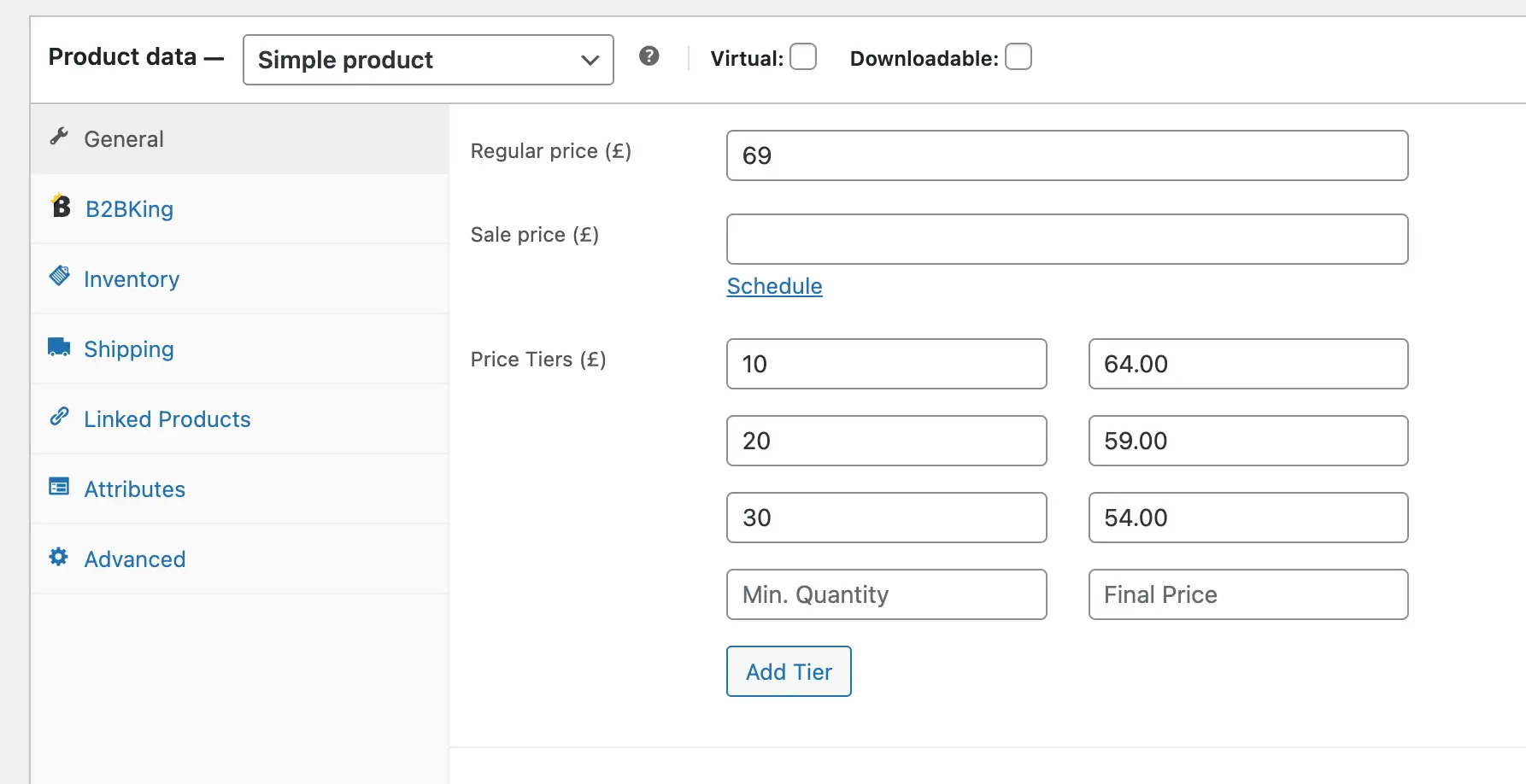Click the Inventory tag icon
Viewport: 1526px width, 784px height.
59,276
